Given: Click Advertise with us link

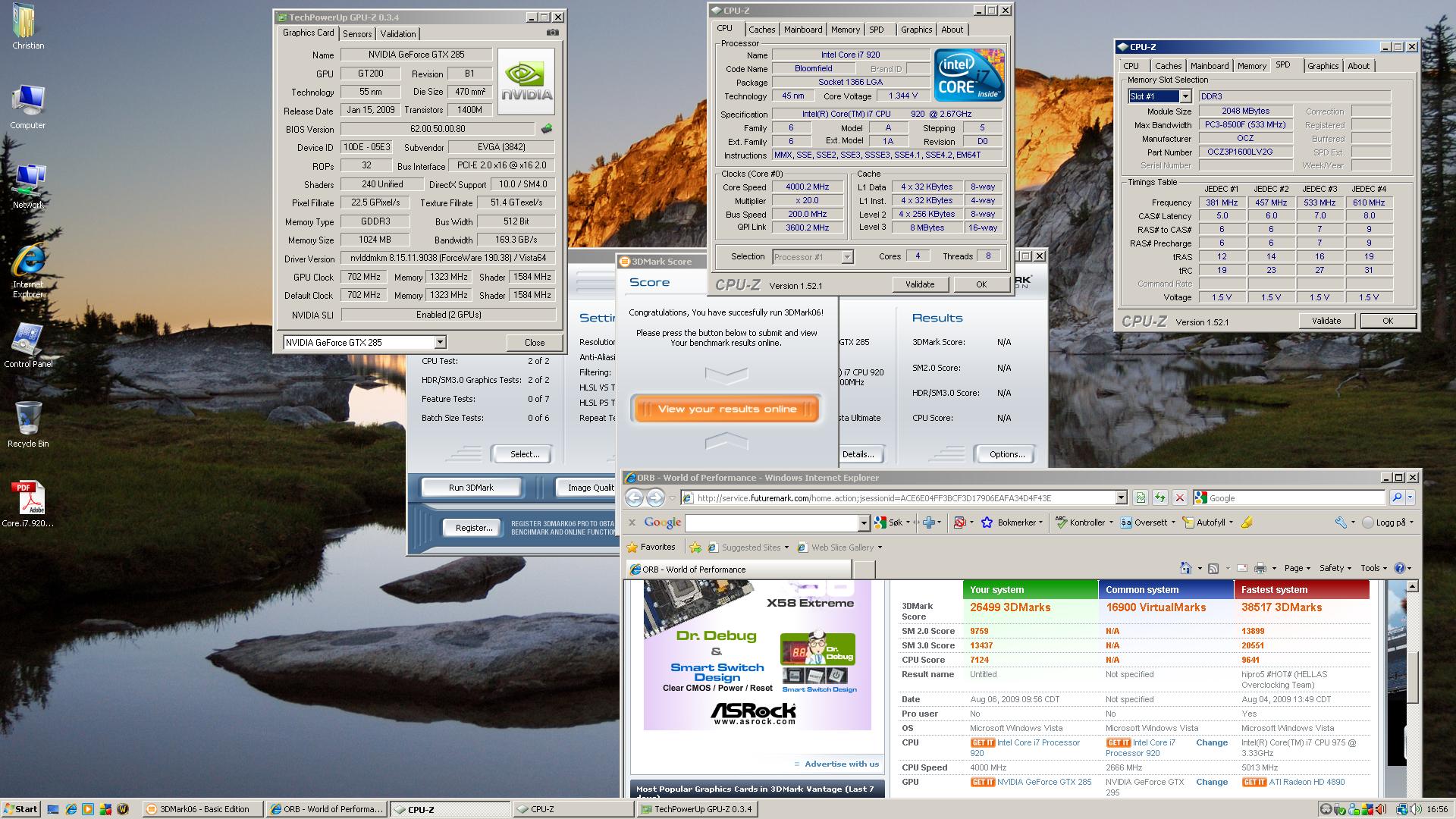Looking at the screenshot, I should pos(842,764).
